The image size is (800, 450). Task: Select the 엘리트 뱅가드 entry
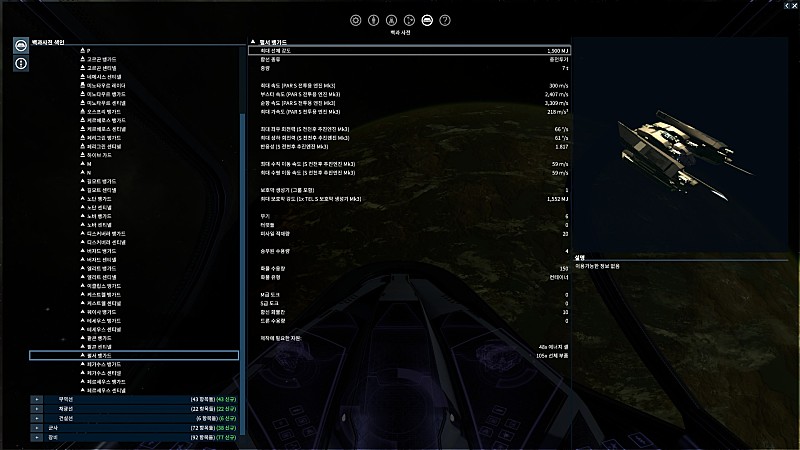click(102, 268)
